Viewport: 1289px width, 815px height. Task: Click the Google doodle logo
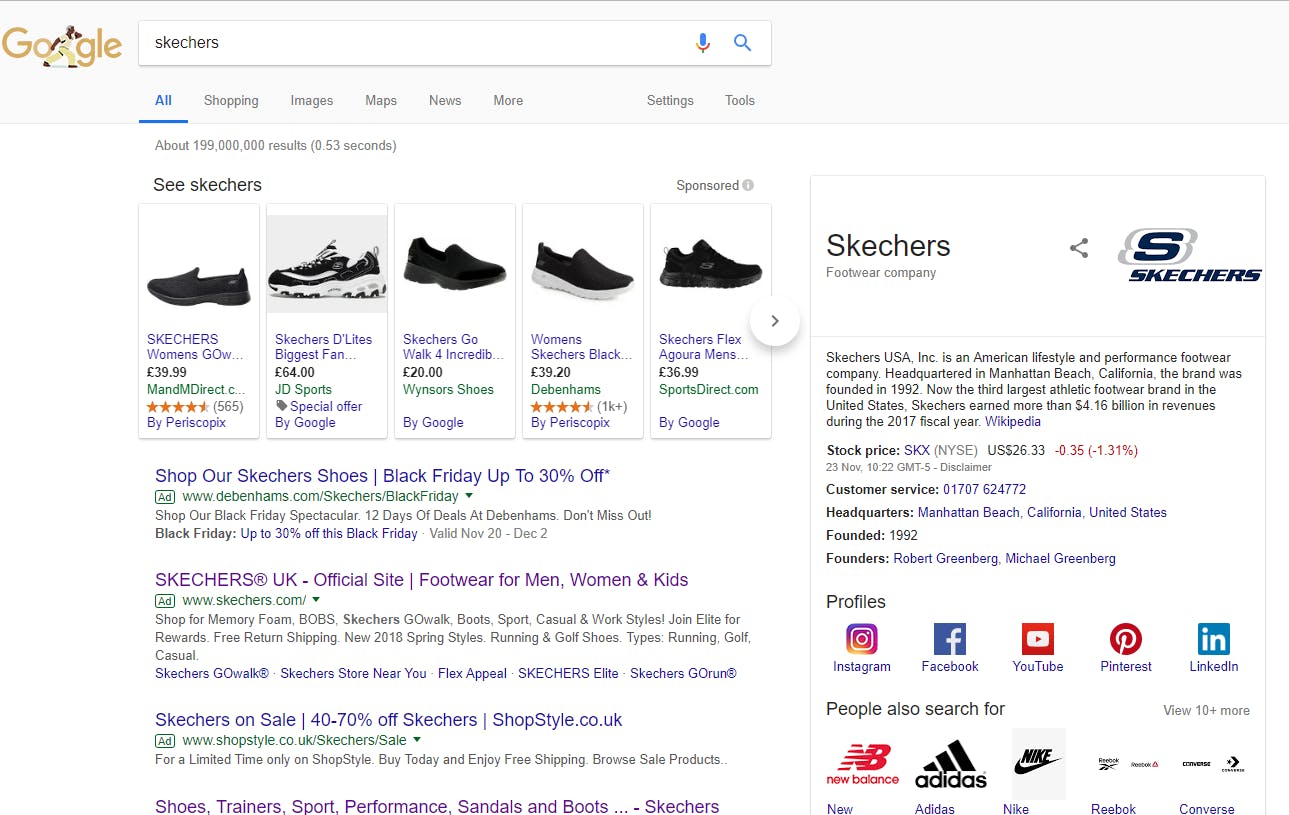click(62, 45)
